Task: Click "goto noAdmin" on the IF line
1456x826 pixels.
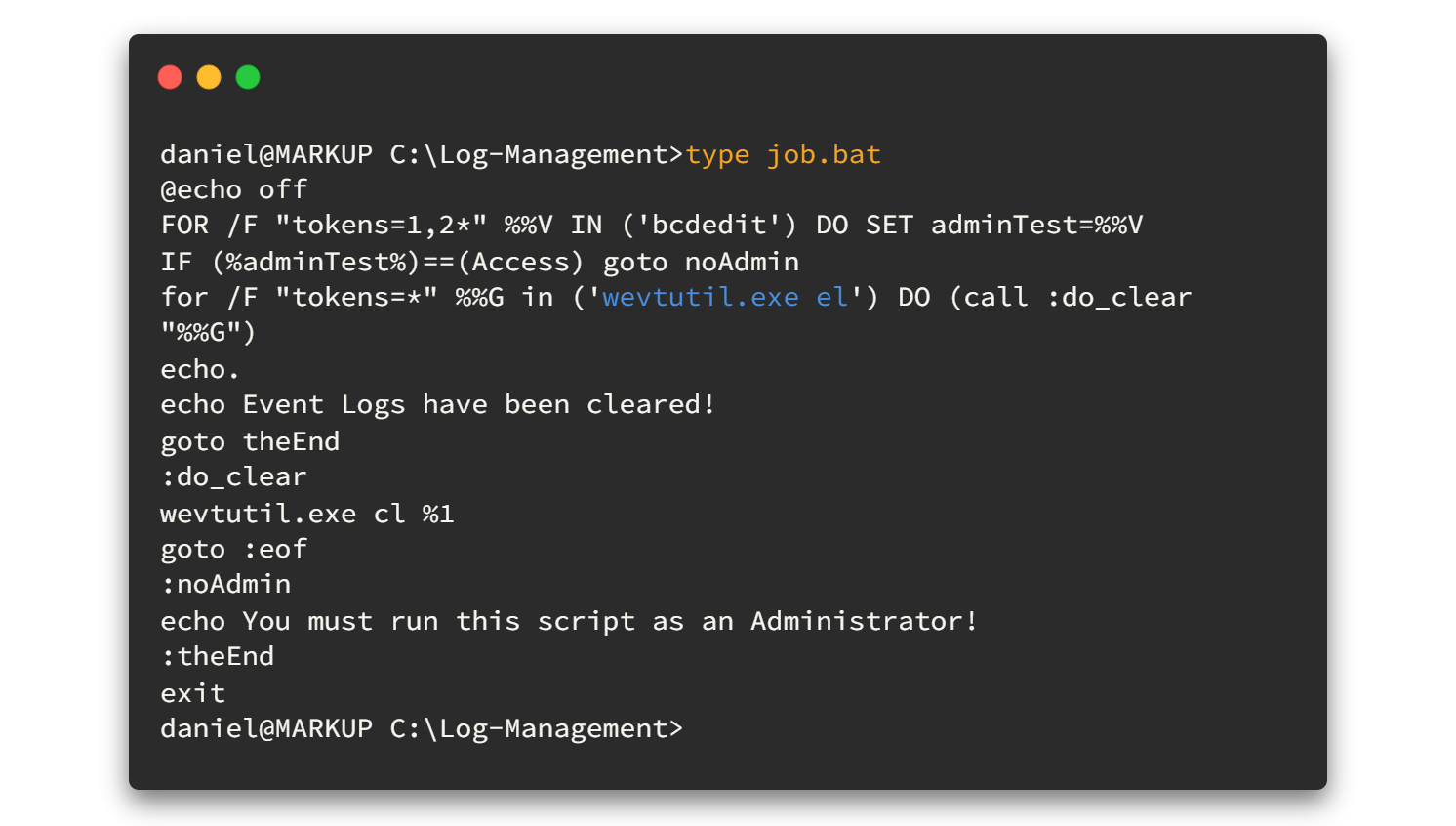Action: tap(701, 262)
